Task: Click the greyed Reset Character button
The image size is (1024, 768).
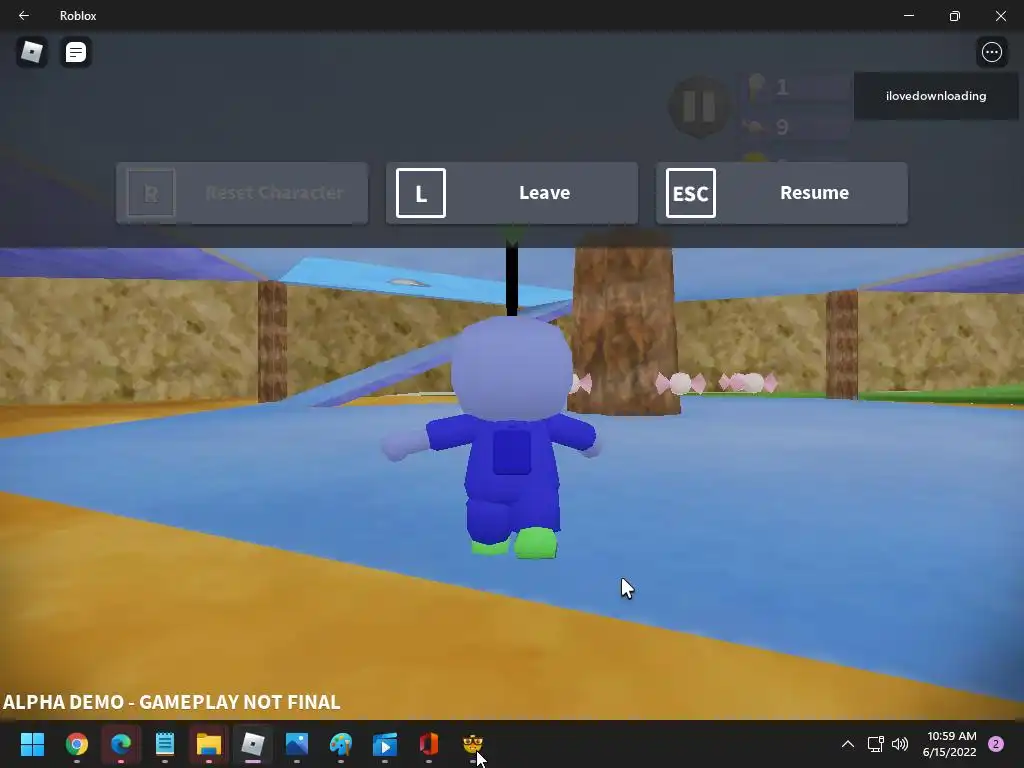Action: [x=242, y=193]
